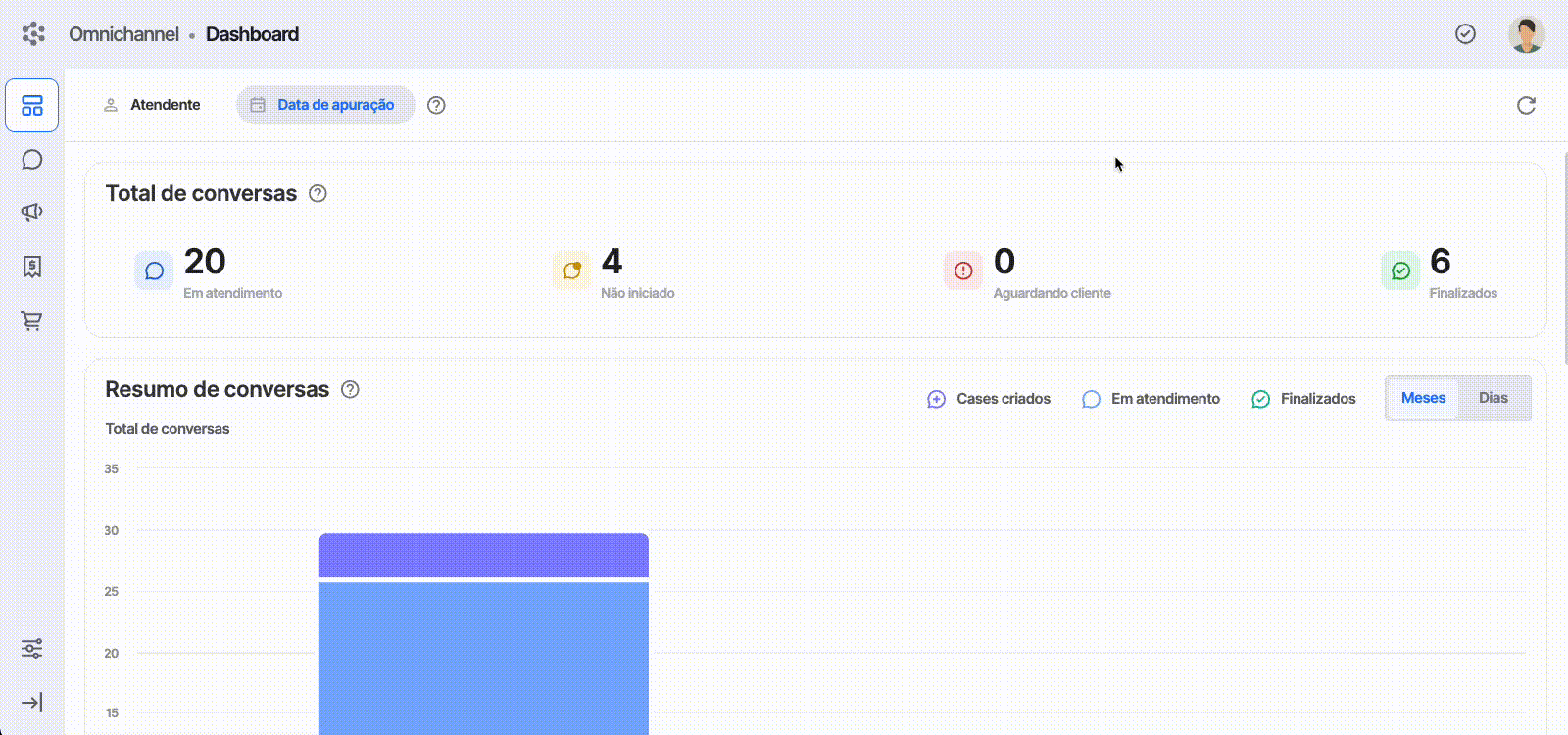Switch chart view to Dias

pos(1494,398)
